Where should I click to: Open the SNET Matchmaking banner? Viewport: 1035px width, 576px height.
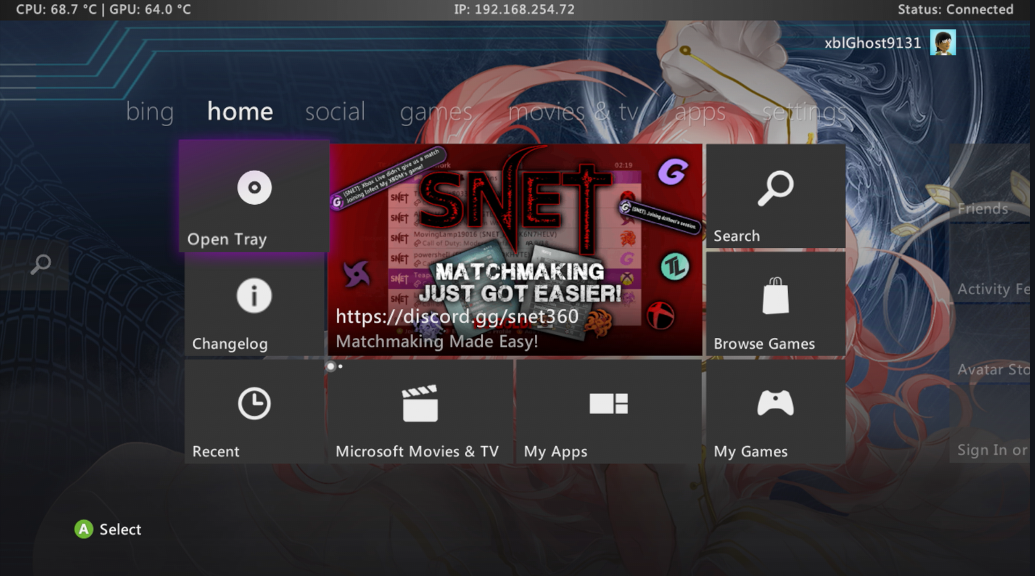[x=515, y=250]
